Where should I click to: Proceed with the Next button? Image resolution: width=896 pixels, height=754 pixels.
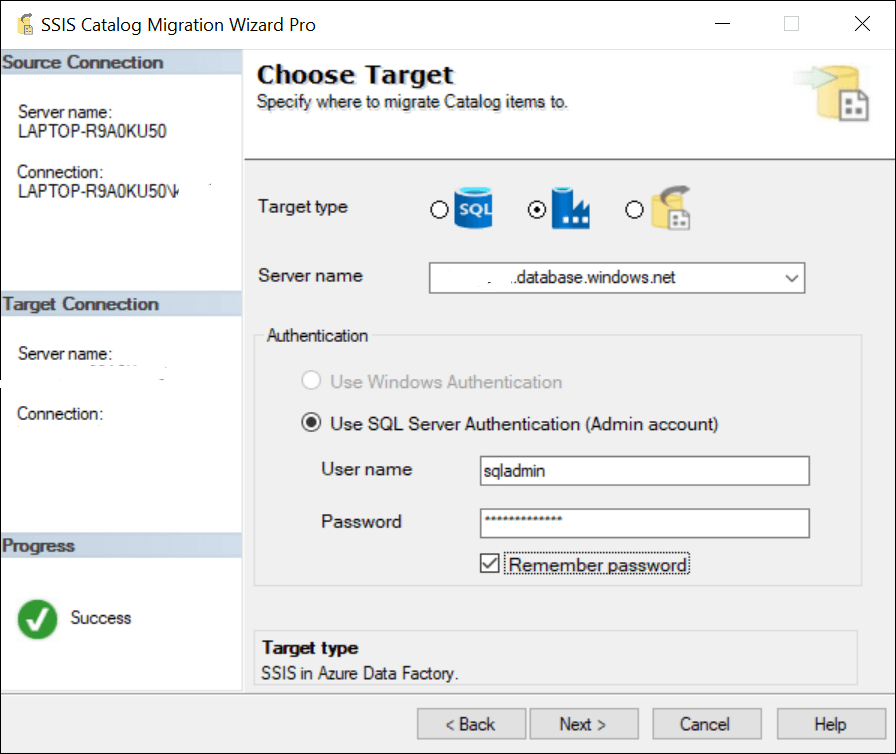click(583, 724)
